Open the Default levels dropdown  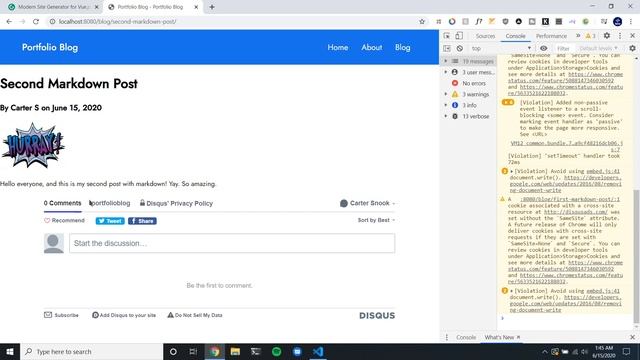tap(598, 48)
